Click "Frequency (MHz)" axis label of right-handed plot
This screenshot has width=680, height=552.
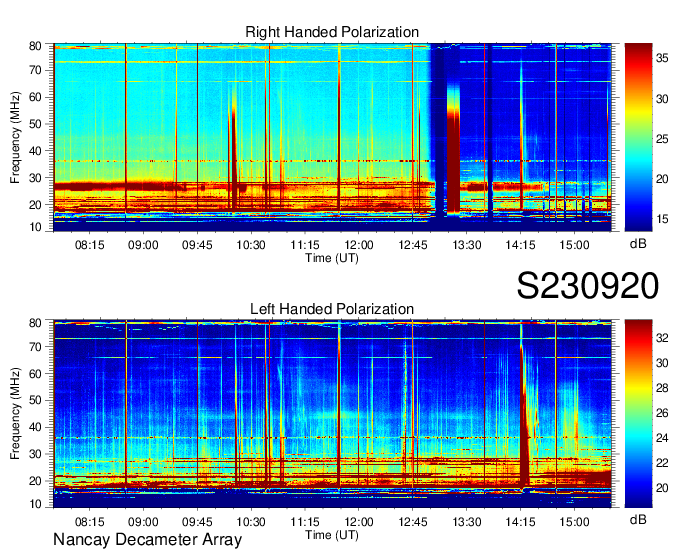click(x=15, y=137)
